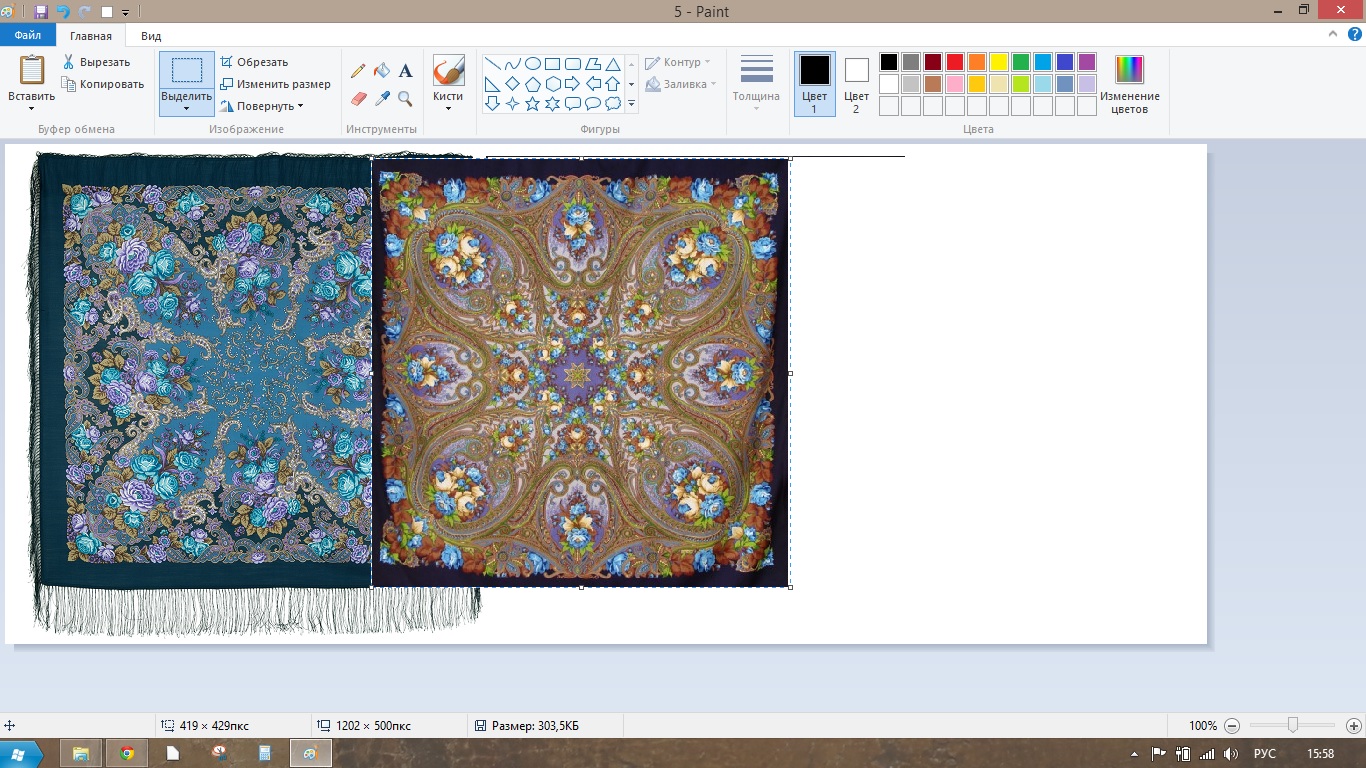The height and width of the screenshot is (768, 1366).
Task: Pick the red color swatch in the palette
Action: click(x=954, y=62)
